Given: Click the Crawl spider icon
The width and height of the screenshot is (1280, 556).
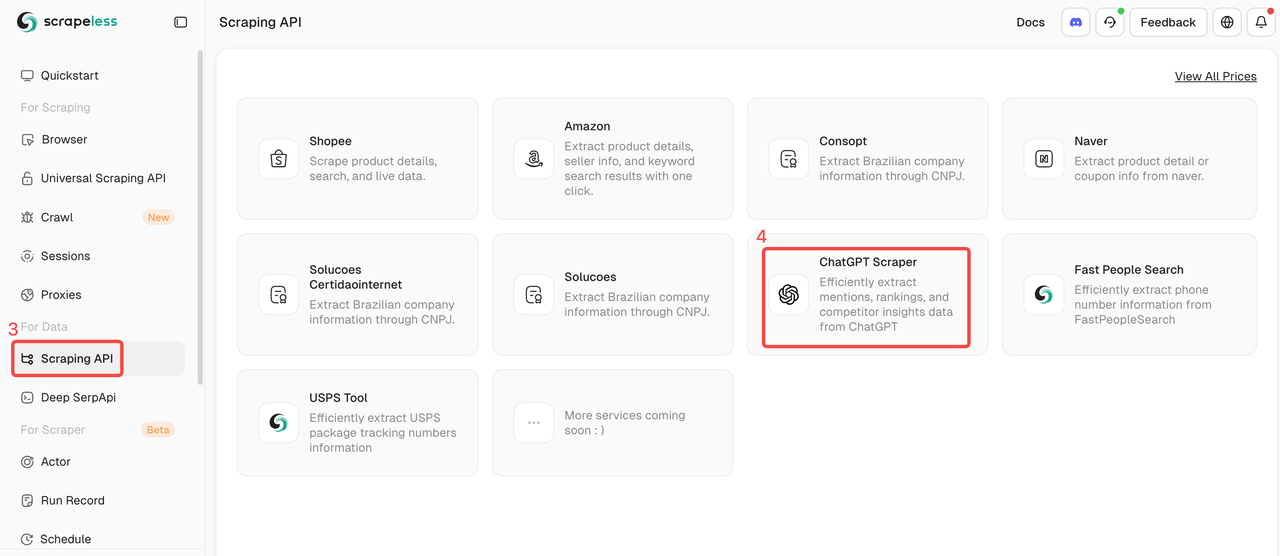Looking at the screenshot, I should pyautogui.click(x=28, y=218).
